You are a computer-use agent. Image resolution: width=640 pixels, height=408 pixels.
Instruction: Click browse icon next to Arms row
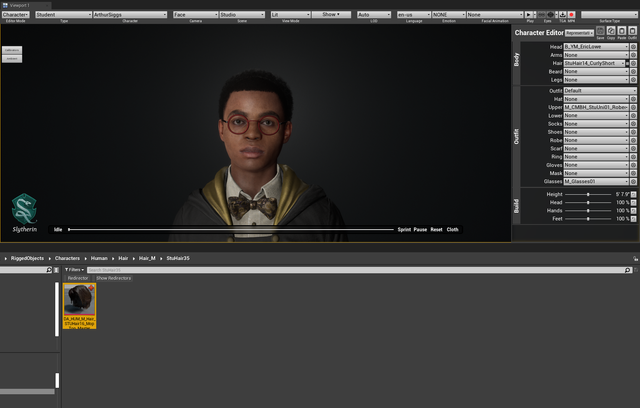(633, 55)
